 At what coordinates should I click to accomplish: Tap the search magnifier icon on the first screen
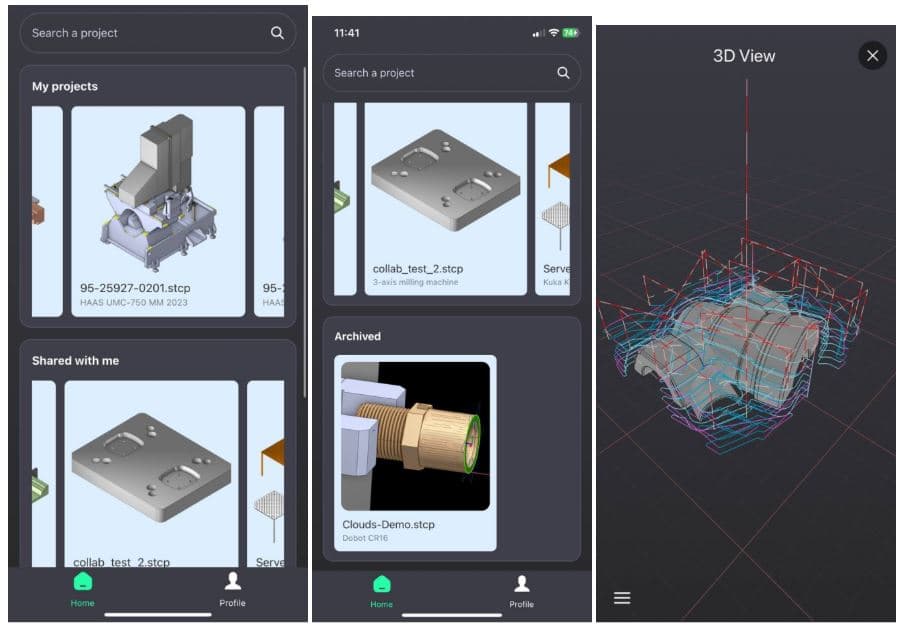click(277, 32)
